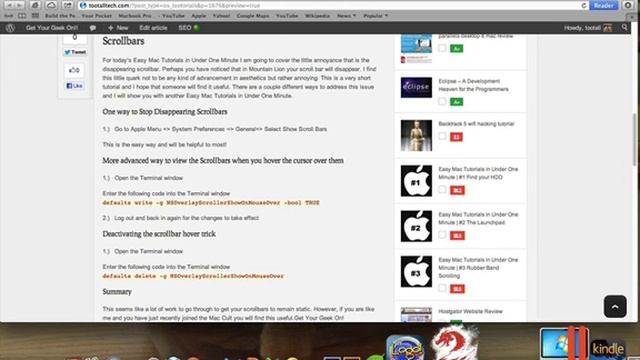The width and height of the screenshot is (640, 360).
Task: Open the round blue Logo app icon in the Dock
Action: tap(406, 347)
